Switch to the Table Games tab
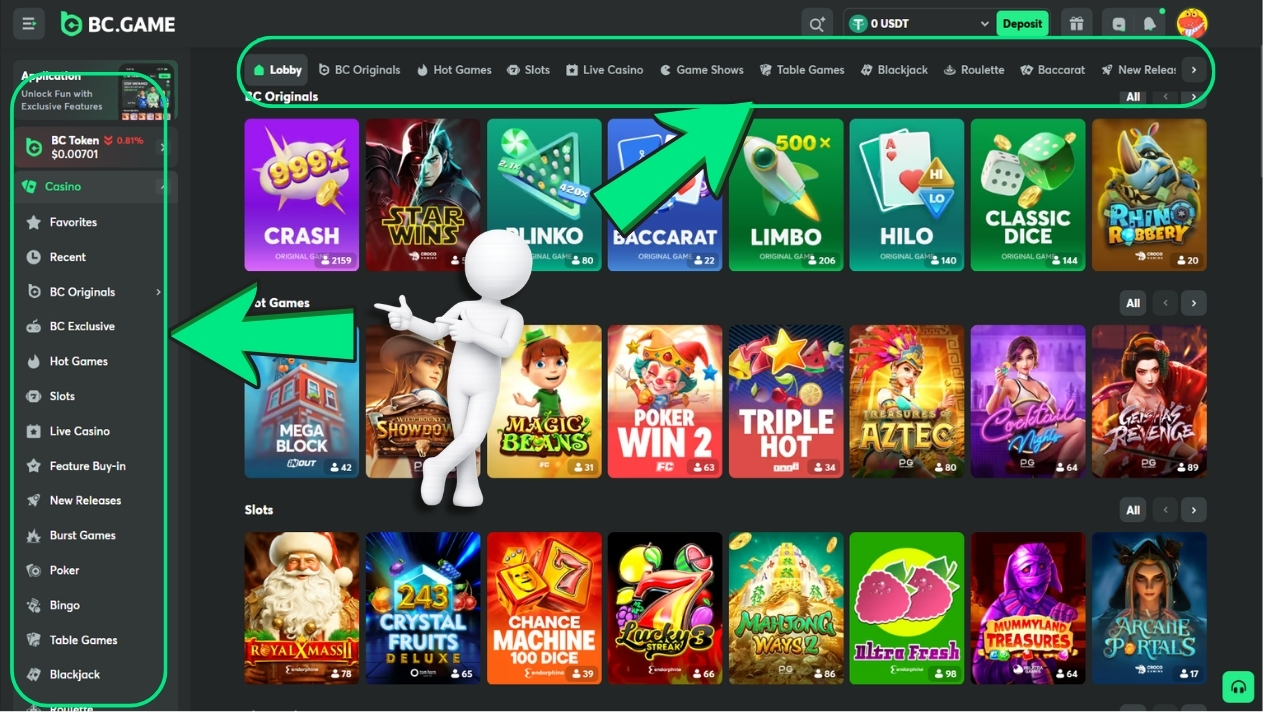The image size is (1264, 713). coord(803,69)
